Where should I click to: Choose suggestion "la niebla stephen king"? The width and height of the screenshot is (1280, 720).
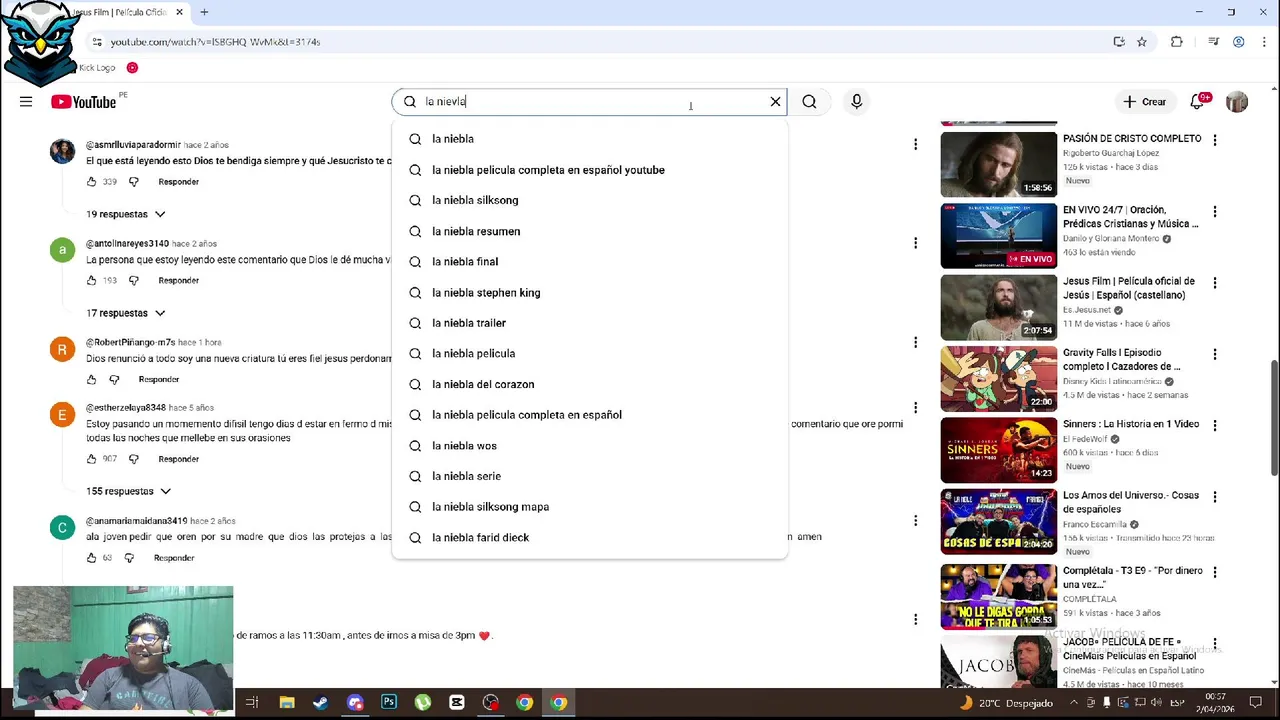point(590,293)
